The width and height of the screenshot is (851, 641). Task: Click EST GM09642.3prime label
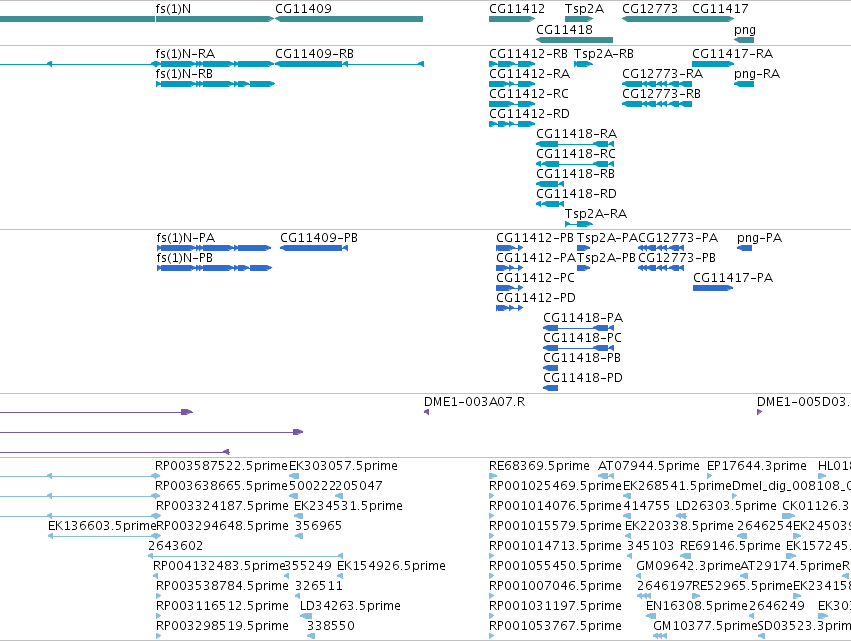(x=688, y=566)
